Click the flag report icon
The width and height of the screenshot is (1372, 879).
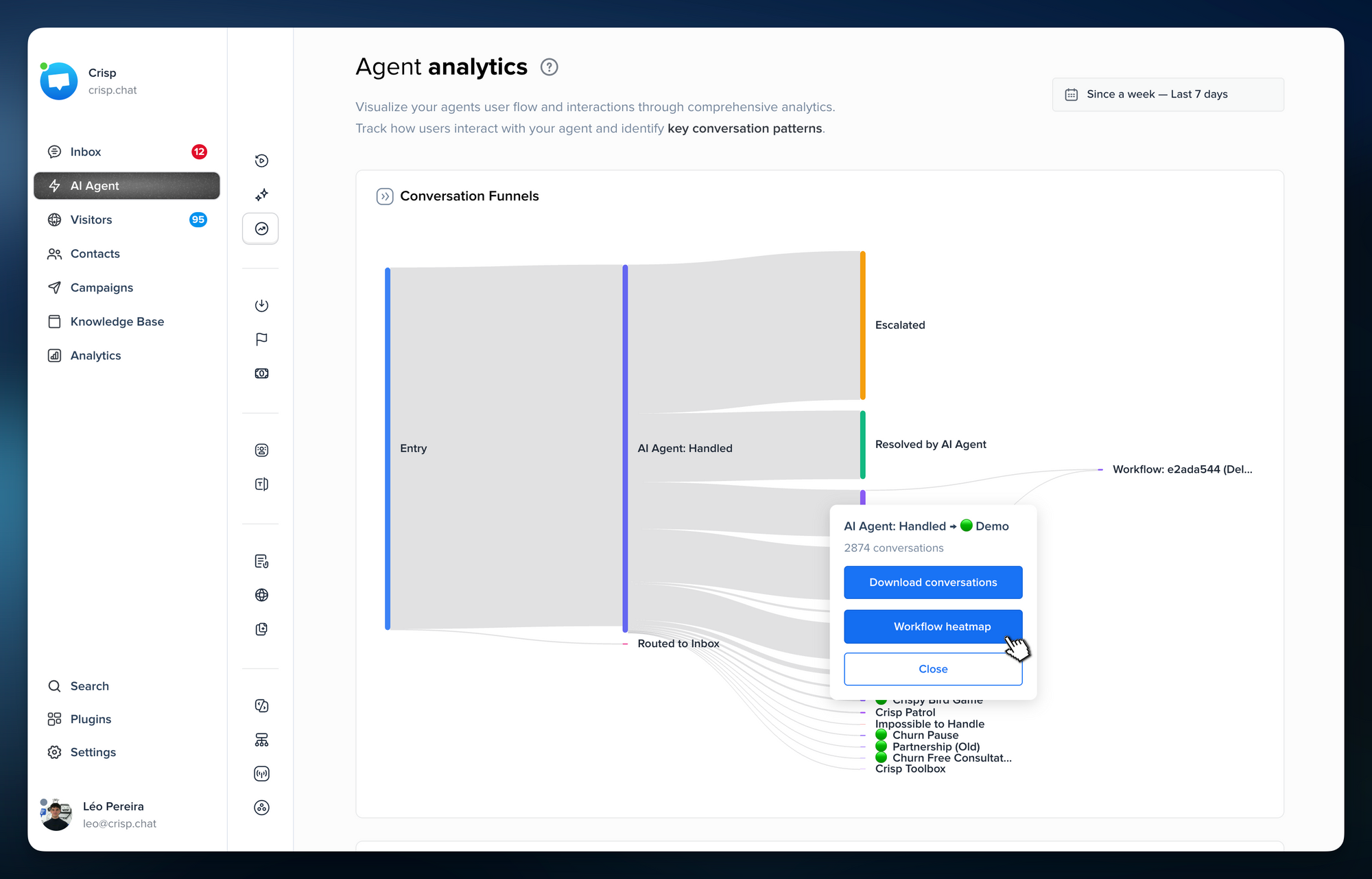pos(261,339)
